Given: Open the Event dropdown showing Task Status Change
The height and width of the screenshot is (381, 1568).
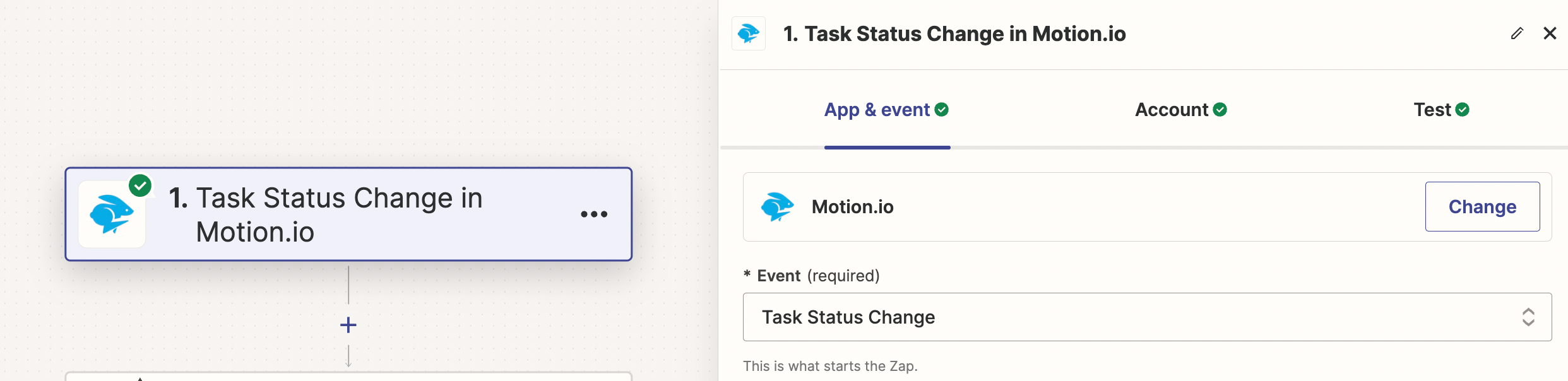Looking at the screenshot, I should [1130, 317].
